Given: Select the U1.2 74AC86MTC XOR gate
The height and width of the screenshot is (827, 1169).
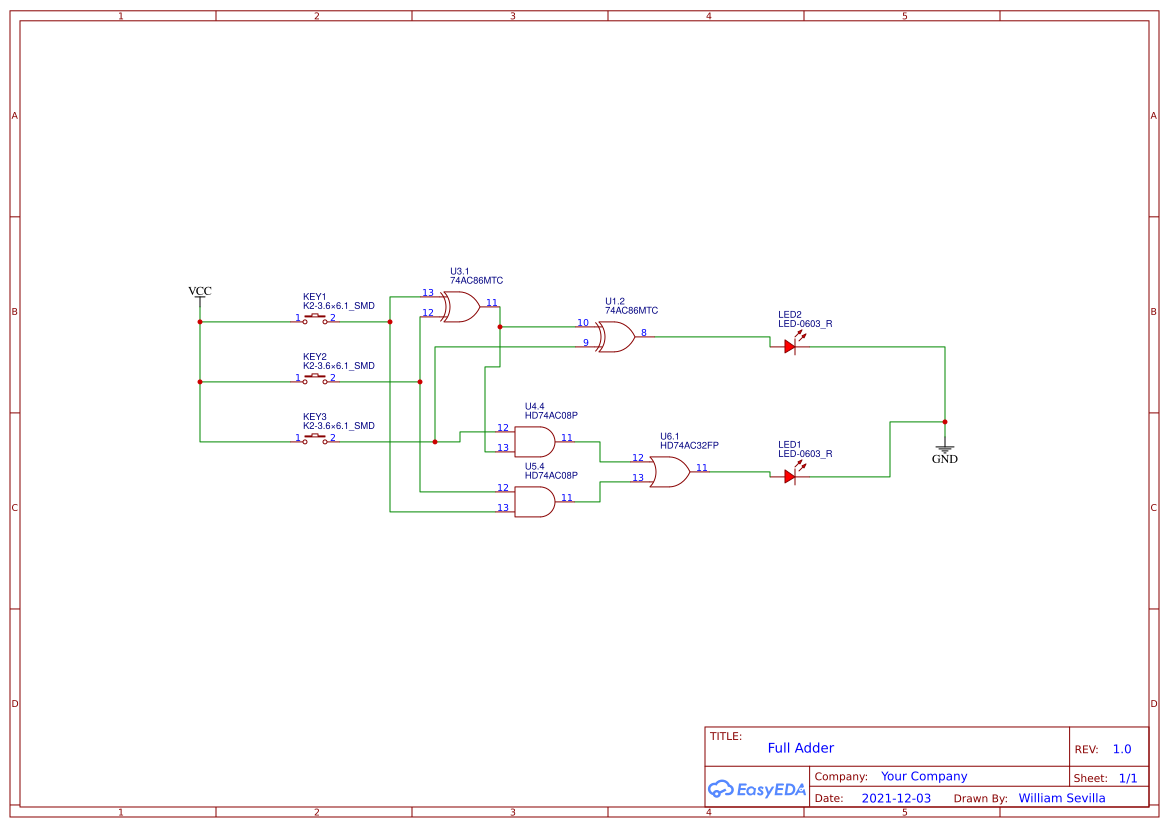Looking at the screenshot, I should 616,339.
